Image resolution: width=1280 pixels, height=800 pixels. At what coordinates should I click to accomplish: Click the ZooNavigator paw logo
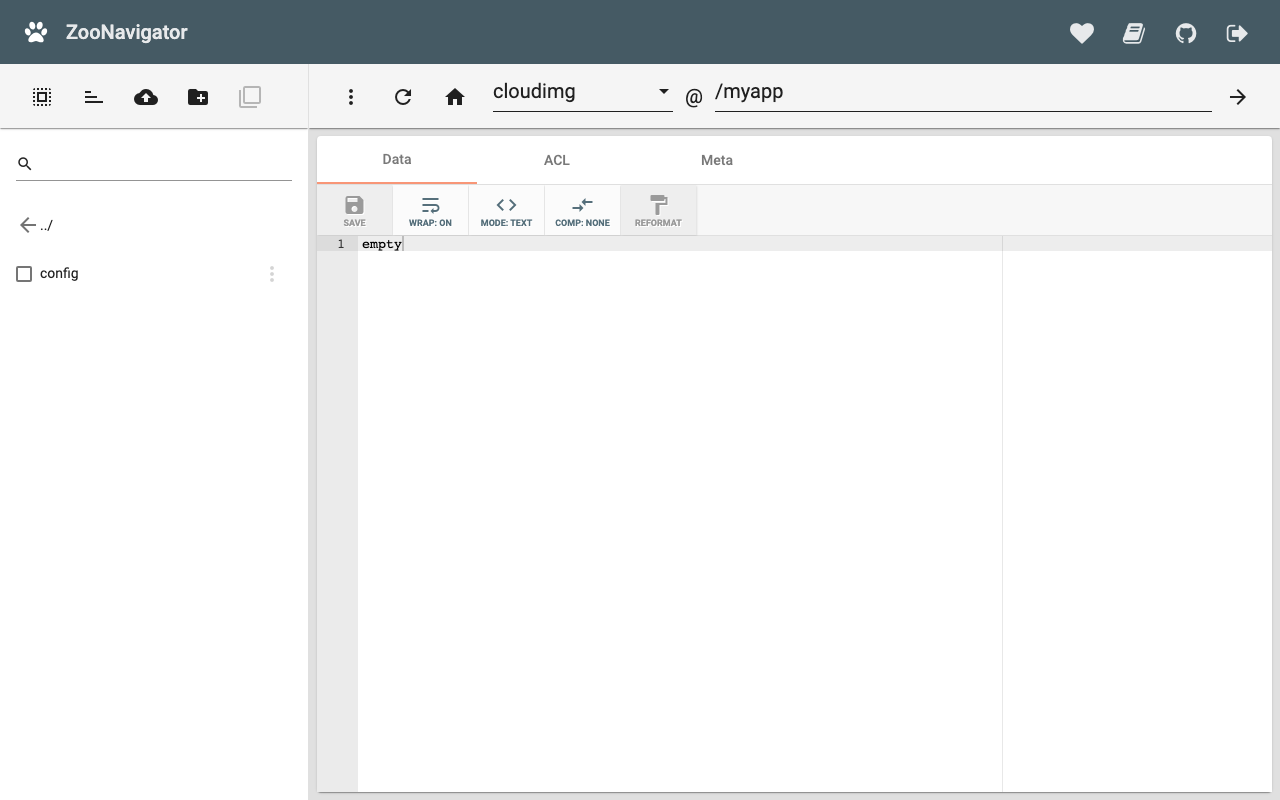pos(36,32)
